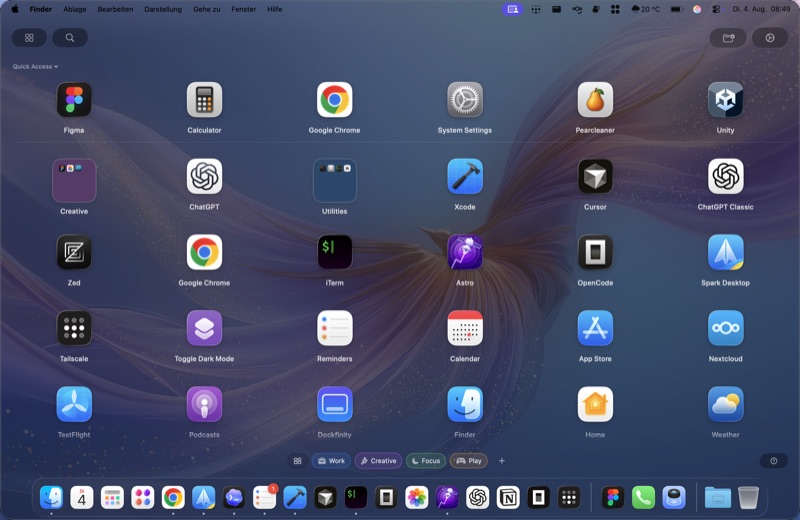Image resolution: width=800 pixels, height=520 pixels.
Task: Open Cursor from the launcher grid
Action: click(x=595, y=176)
